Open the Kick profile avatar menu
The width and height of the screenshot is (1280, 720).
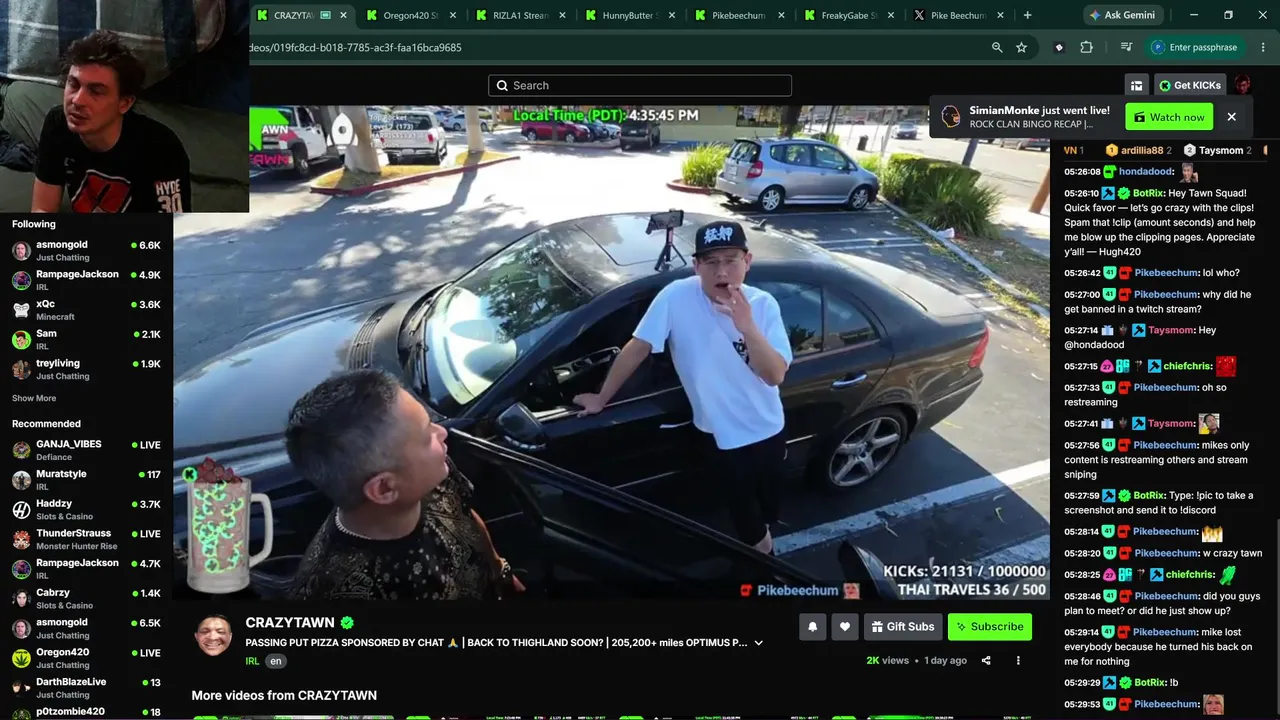pos(1242,85)
